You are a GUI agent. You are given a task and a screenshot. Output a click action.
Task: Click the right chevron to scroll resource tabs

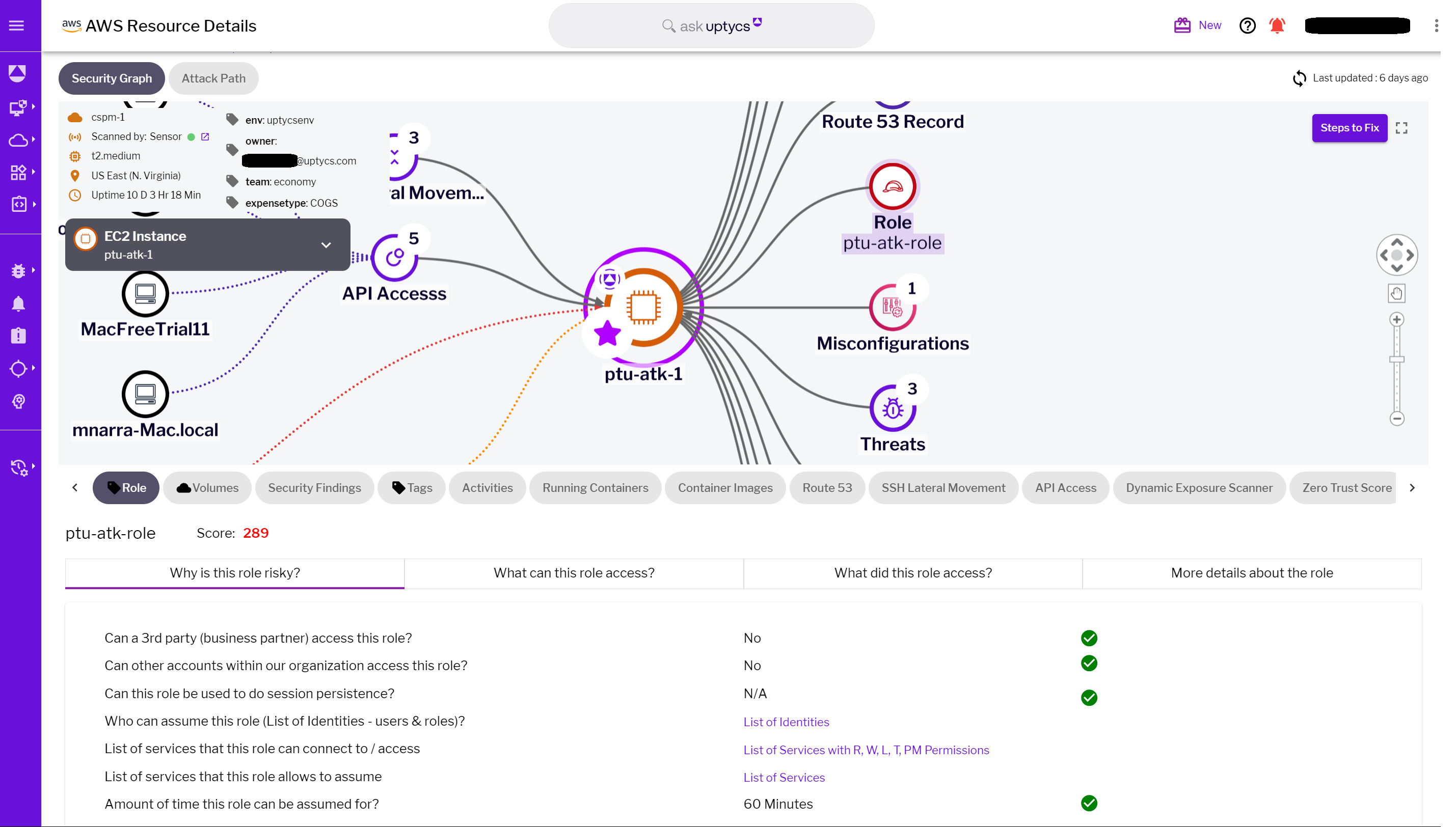[1412, 487]
